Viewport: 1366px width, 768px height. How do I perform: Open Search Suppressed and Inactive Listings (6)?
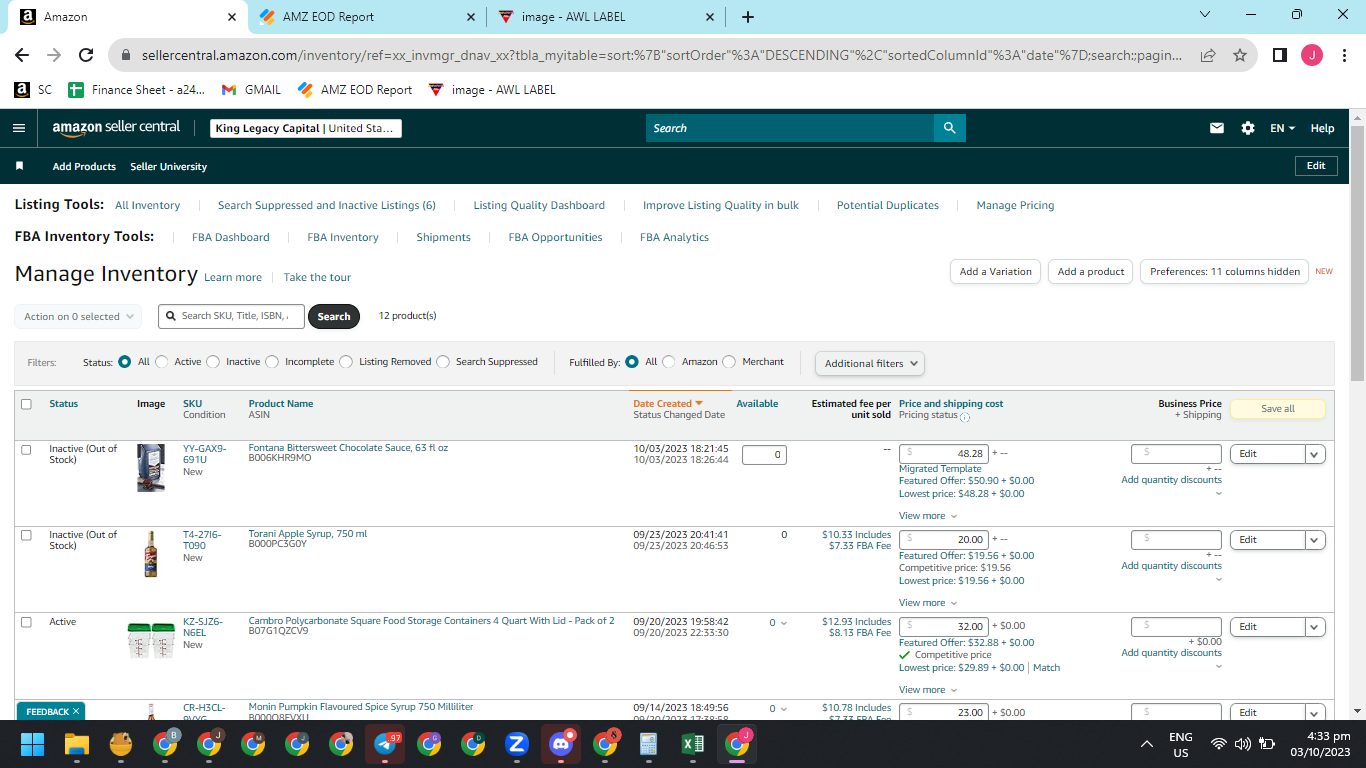pos(327,206)
